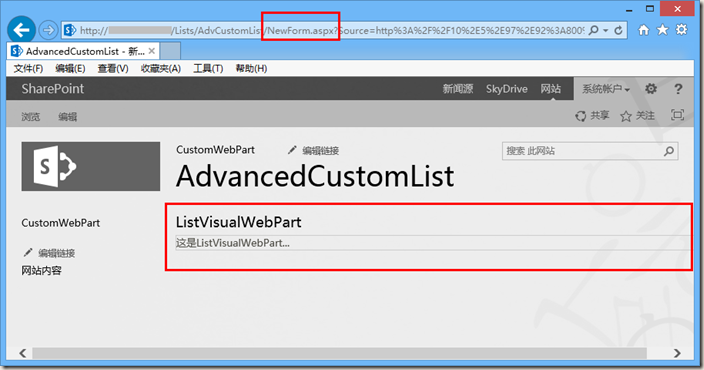Refresh the page with the reload icon
Viewport: 704px width, 370px height.
(619, 30)
